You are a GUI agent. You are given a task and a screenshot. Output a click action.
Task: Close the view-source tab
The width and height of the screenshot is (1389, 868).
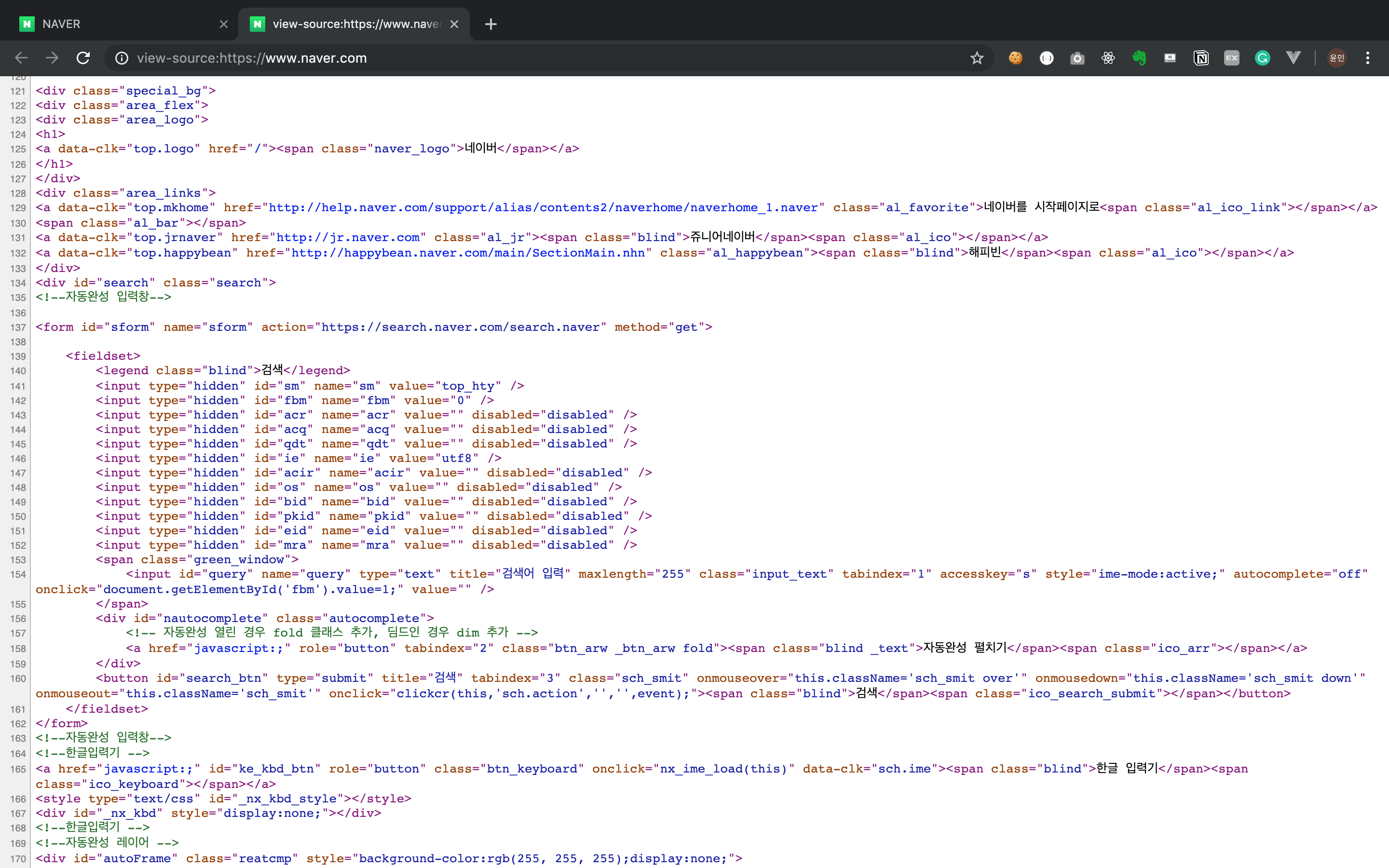pyautogui.click(x=454, y=24)
